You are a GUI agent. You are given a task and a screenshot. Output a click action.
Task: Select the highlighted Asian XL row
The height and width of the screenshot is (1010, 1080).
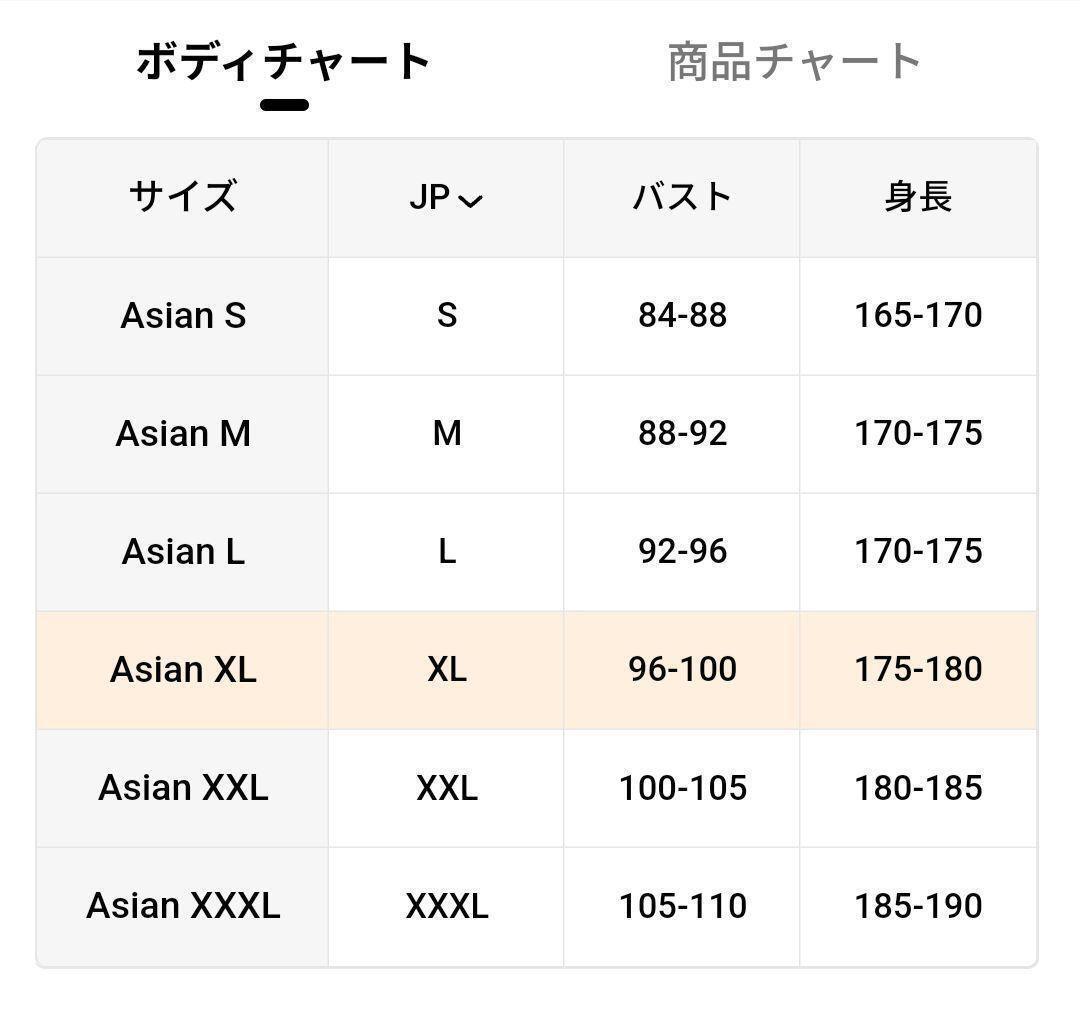coord(183,669)
